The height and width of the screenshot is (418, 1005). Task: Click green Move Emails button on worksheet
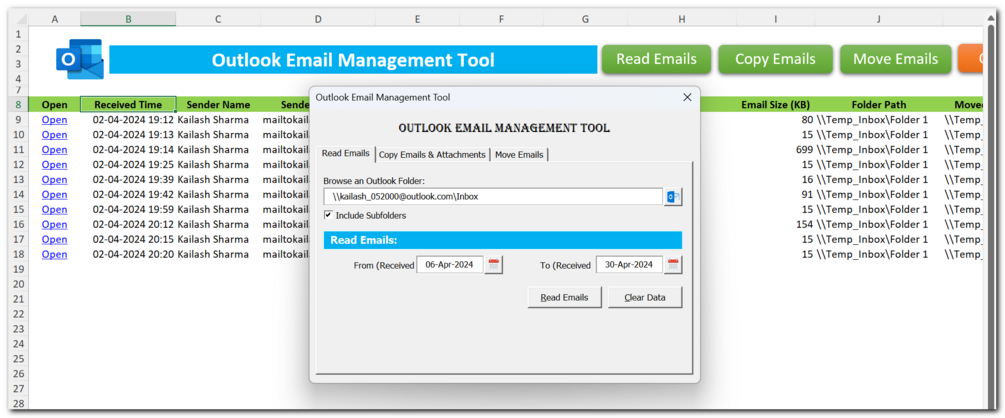tap(895, 60)
